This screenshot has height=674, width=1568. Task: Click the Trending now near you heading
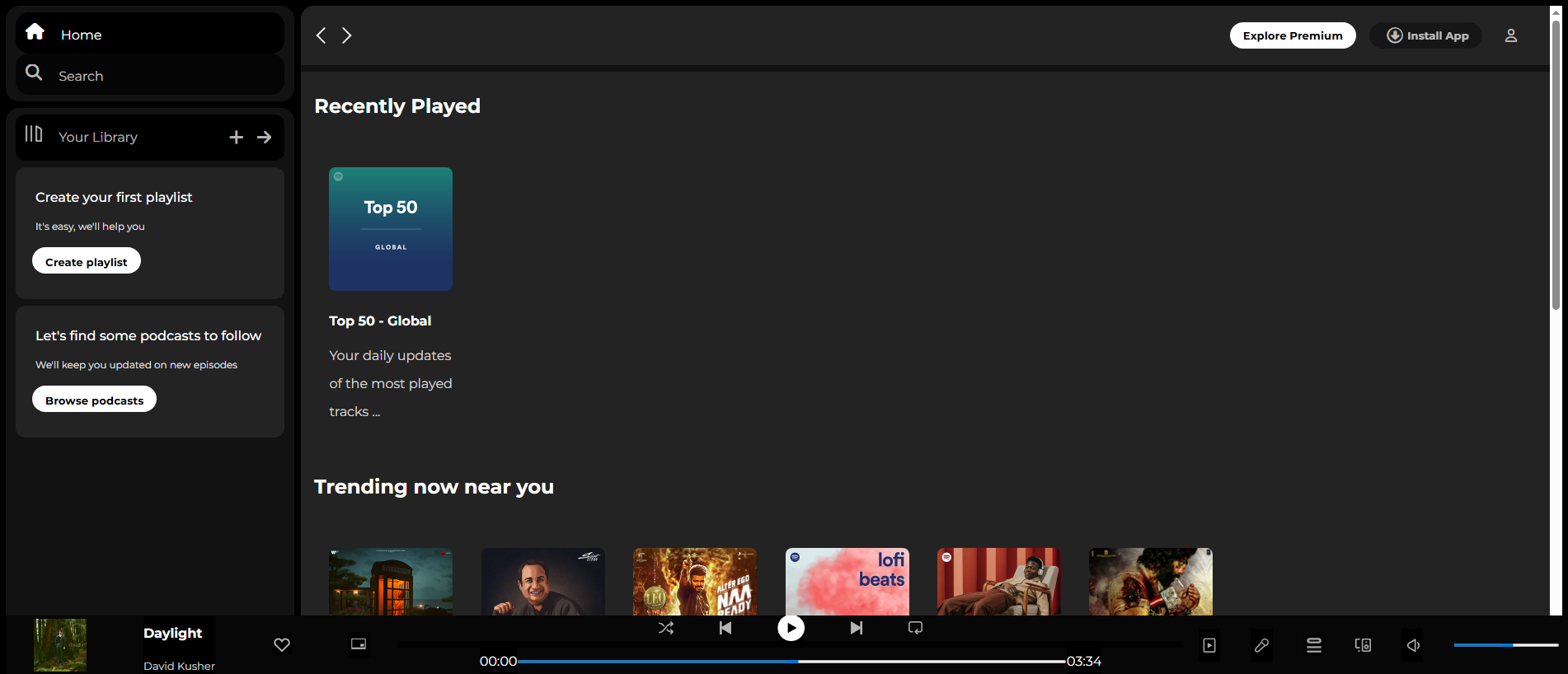tap(434, 486)
